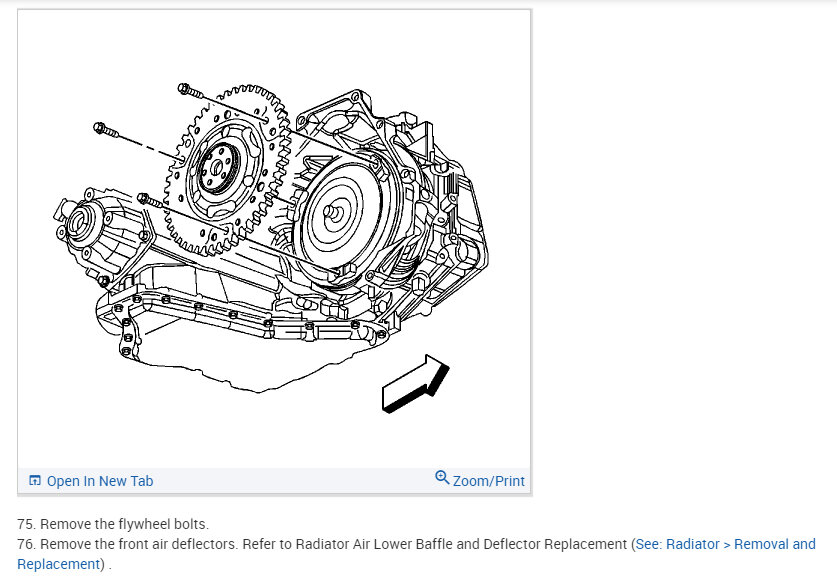This screenshot has width=837, height=578.
Task: Click the Zoom/Print magnifier icon
Action: pos(442,477)
